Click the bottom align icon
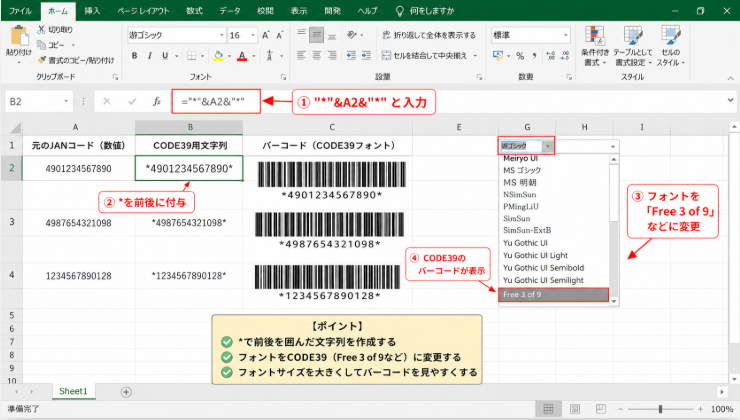The height and width of the screenshot is (420, 740). click(332, 34)
